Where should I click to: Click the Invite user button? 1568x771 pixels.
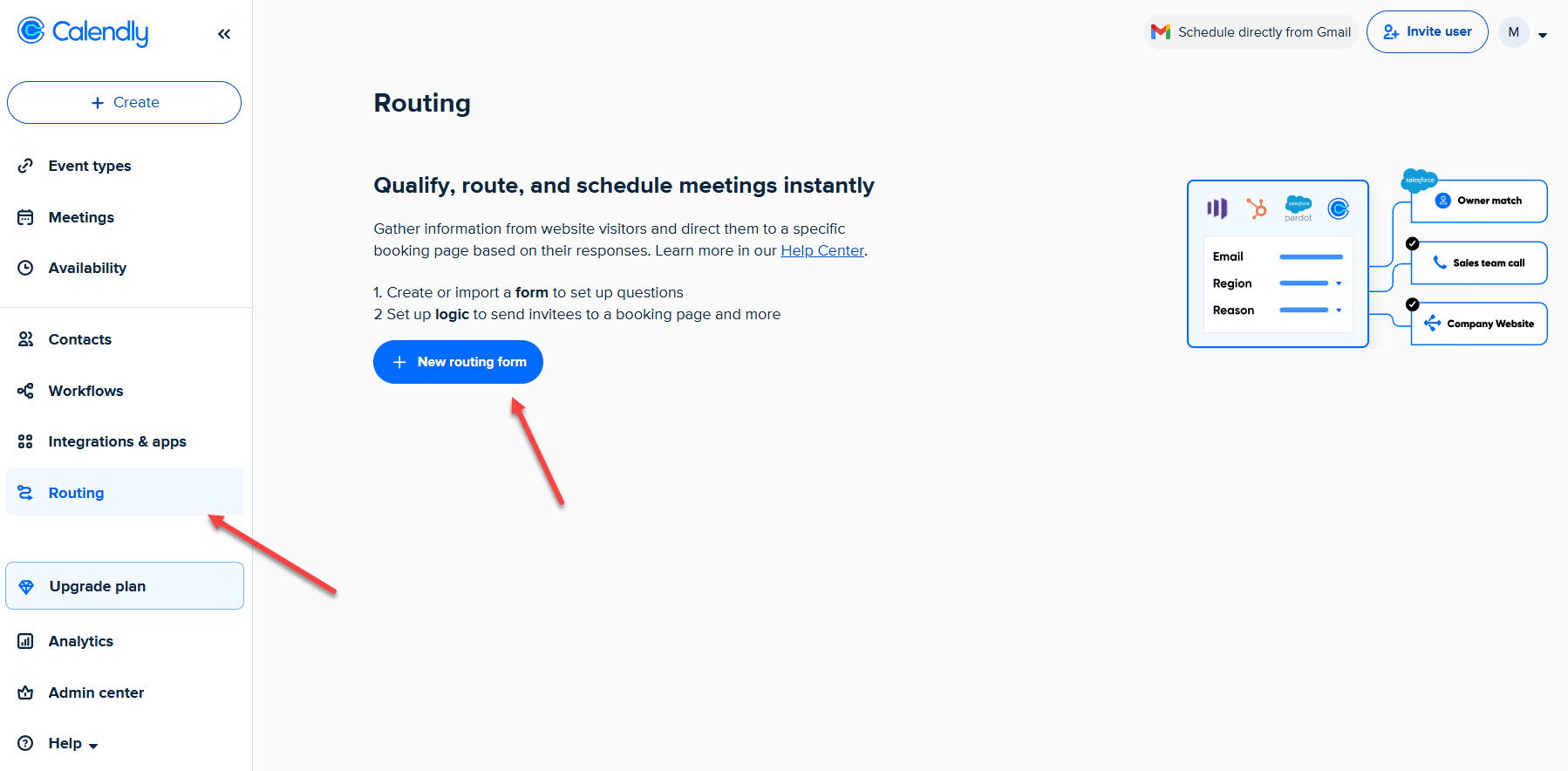coord(1427,31)
